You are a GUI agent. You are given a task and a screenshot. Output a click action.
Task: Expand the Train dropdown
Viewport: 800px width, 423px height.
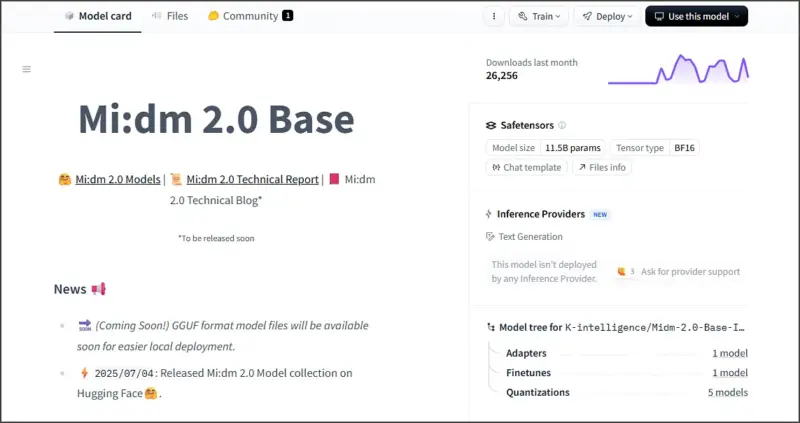pos(539,16)
